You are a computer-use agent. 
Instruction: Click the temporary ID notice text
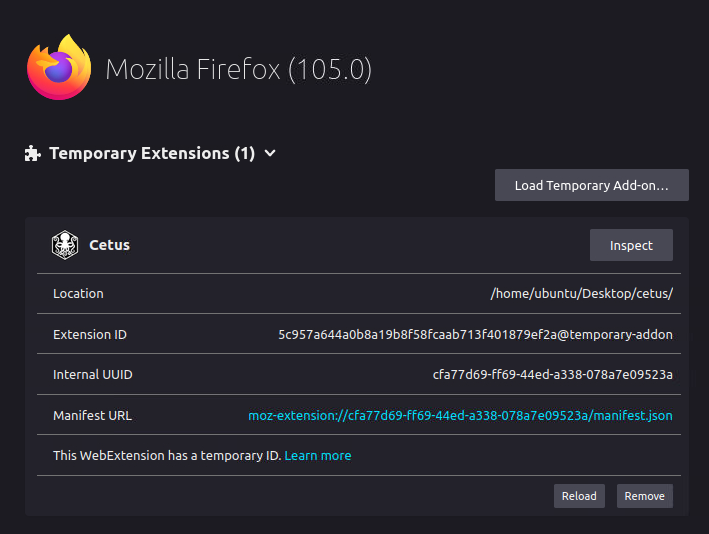(167, 456)
